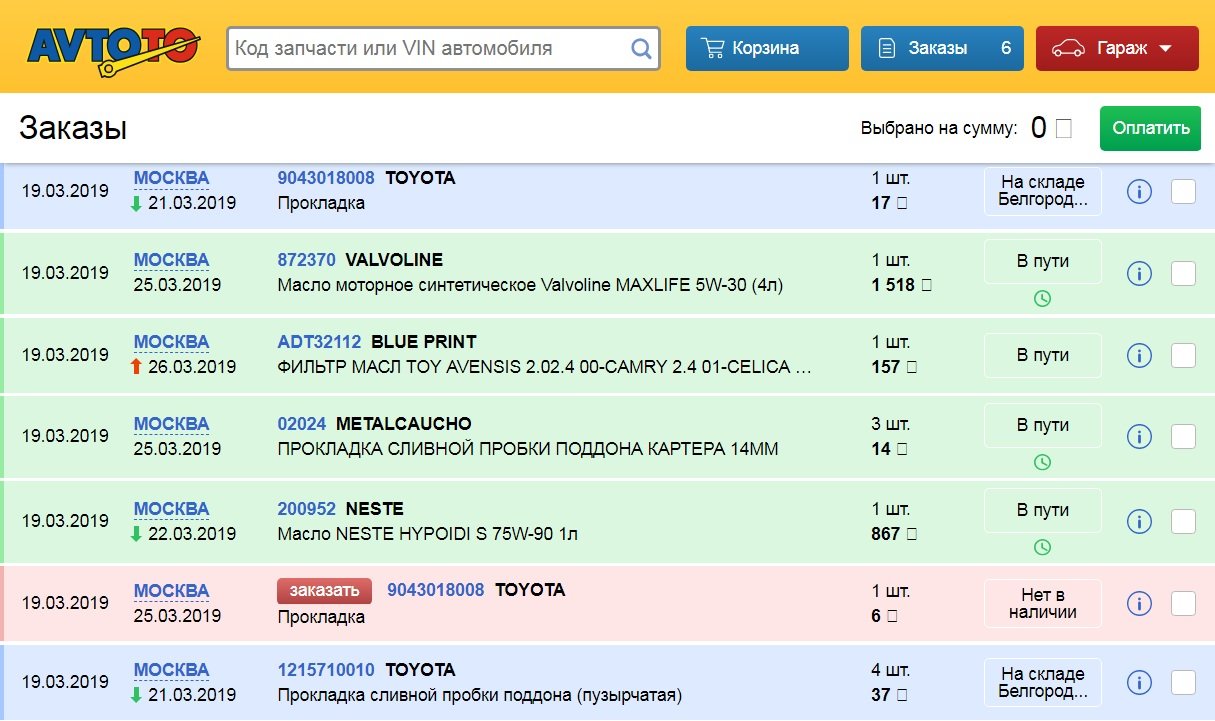Click the clock icon in NESTE row
Viewport: 1215px width, 721px height.
(1042, 546)
